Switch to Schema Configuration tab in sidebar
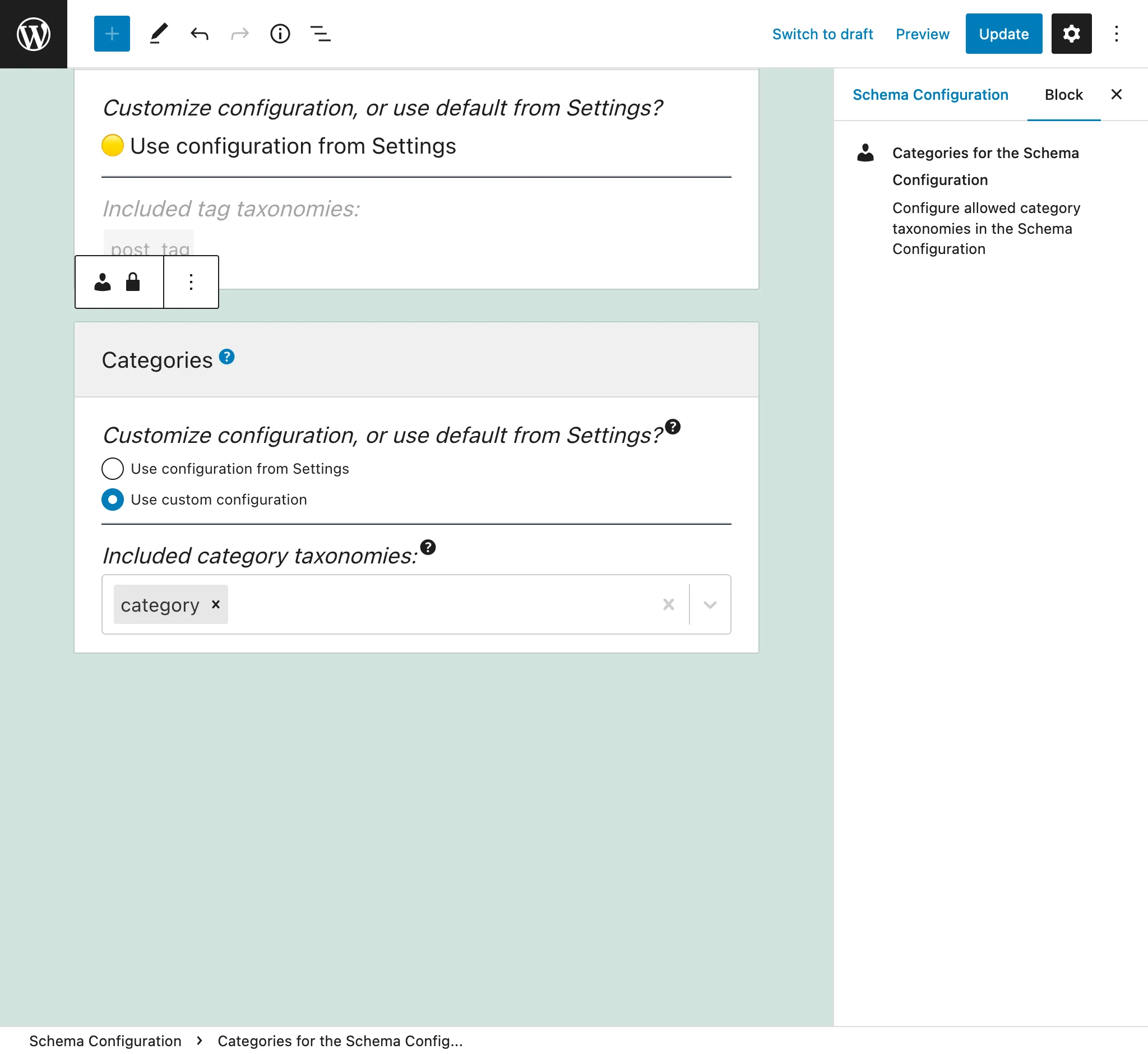The width and height of the screenshot is (1148, 1054). click(929, 95)
